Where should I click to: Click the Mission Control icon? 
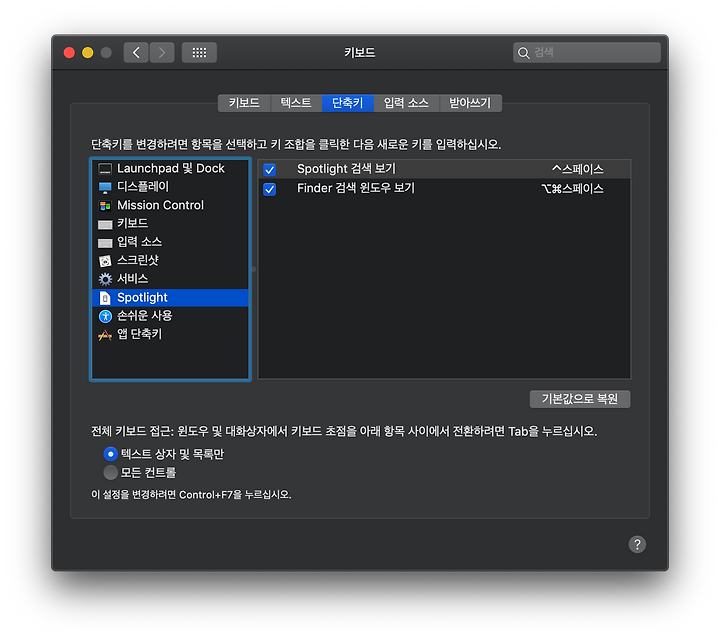click(105, 206)
